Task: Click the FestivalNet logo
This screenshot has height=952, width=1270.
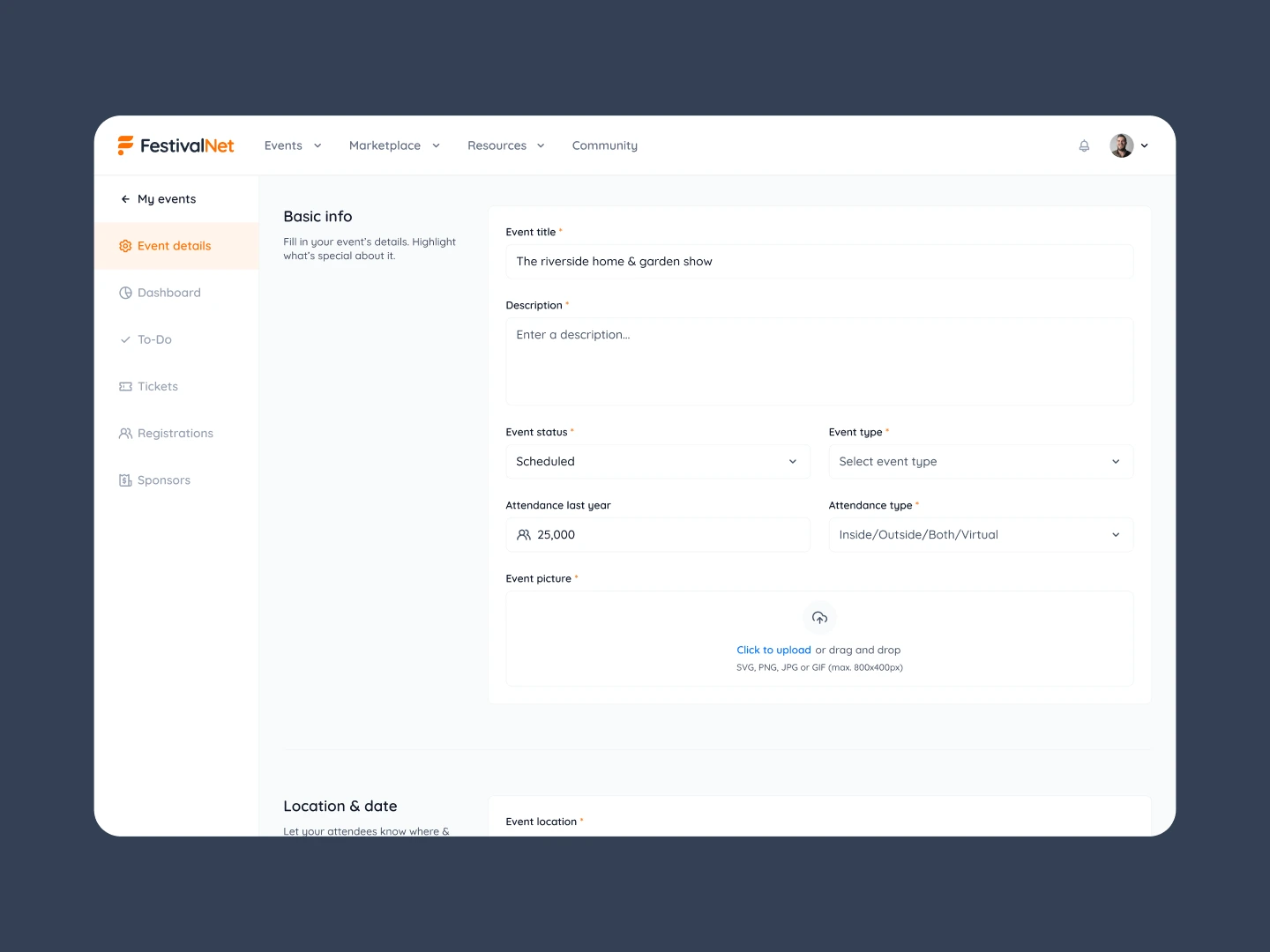Action: pyautogui.click(x=176, y=145)
